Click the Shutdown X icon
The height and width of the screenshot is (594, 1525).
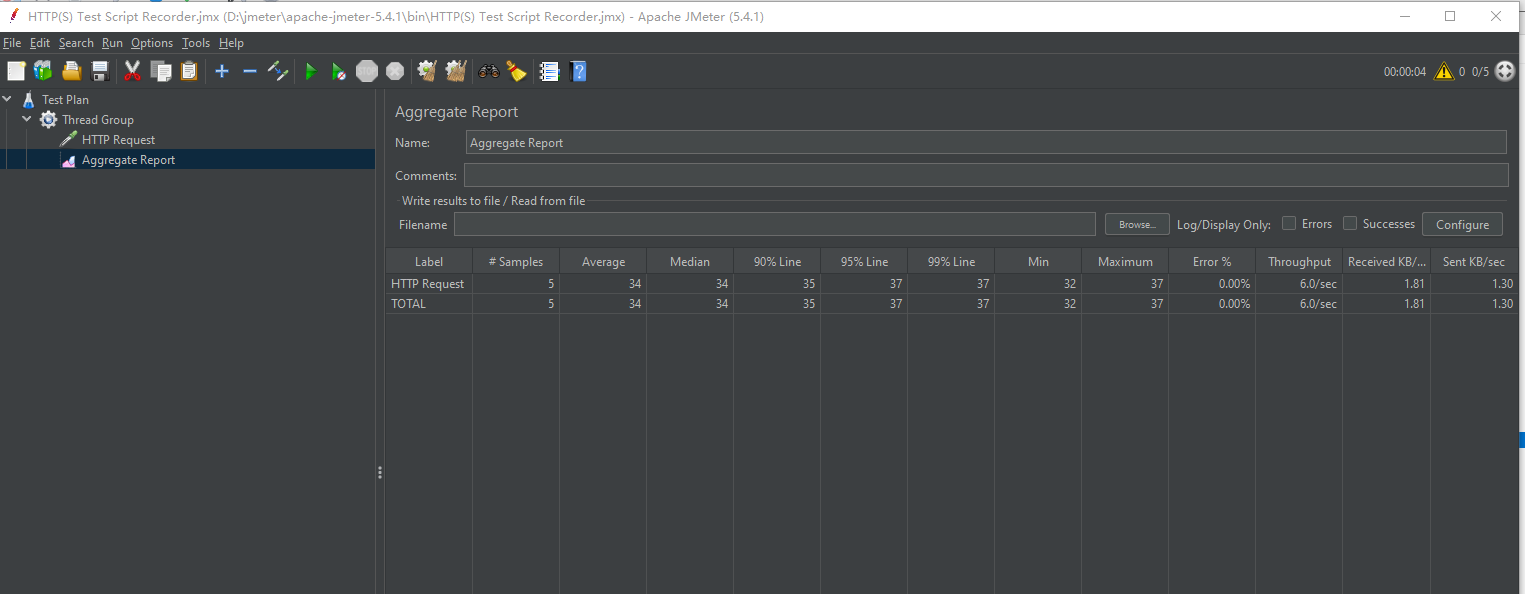[395, 71]
